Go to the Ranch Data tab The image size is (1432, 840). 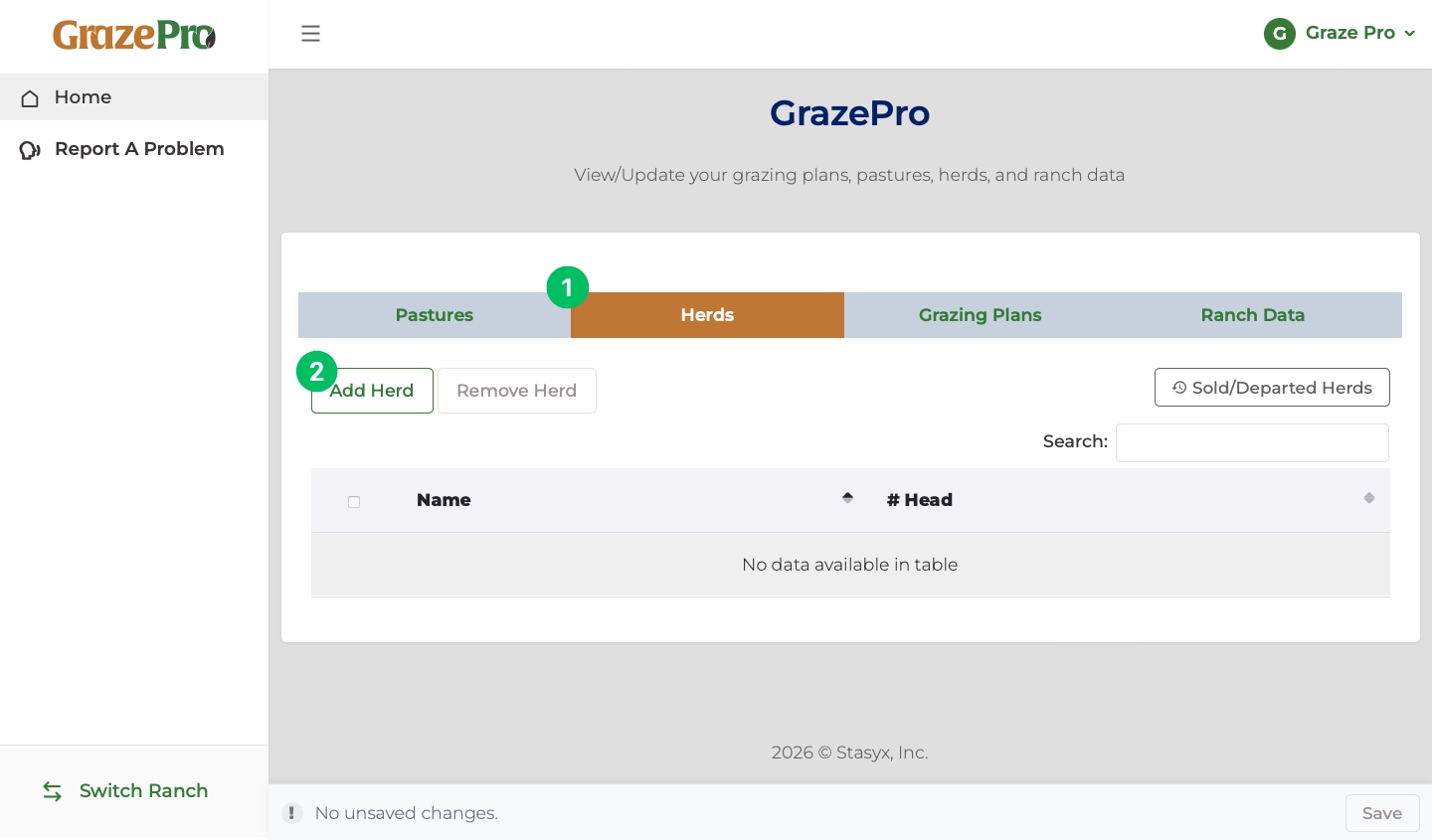pos(1253,315)
